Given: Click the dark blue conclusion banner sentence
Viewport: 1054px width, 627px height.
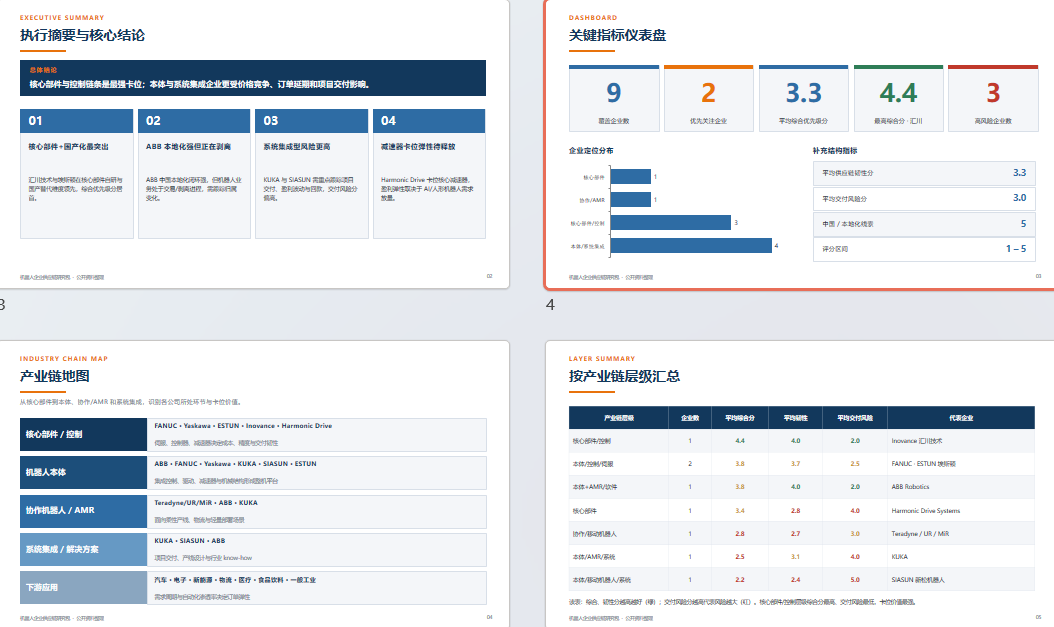Looking at the screenshot, I should (199, 85).
